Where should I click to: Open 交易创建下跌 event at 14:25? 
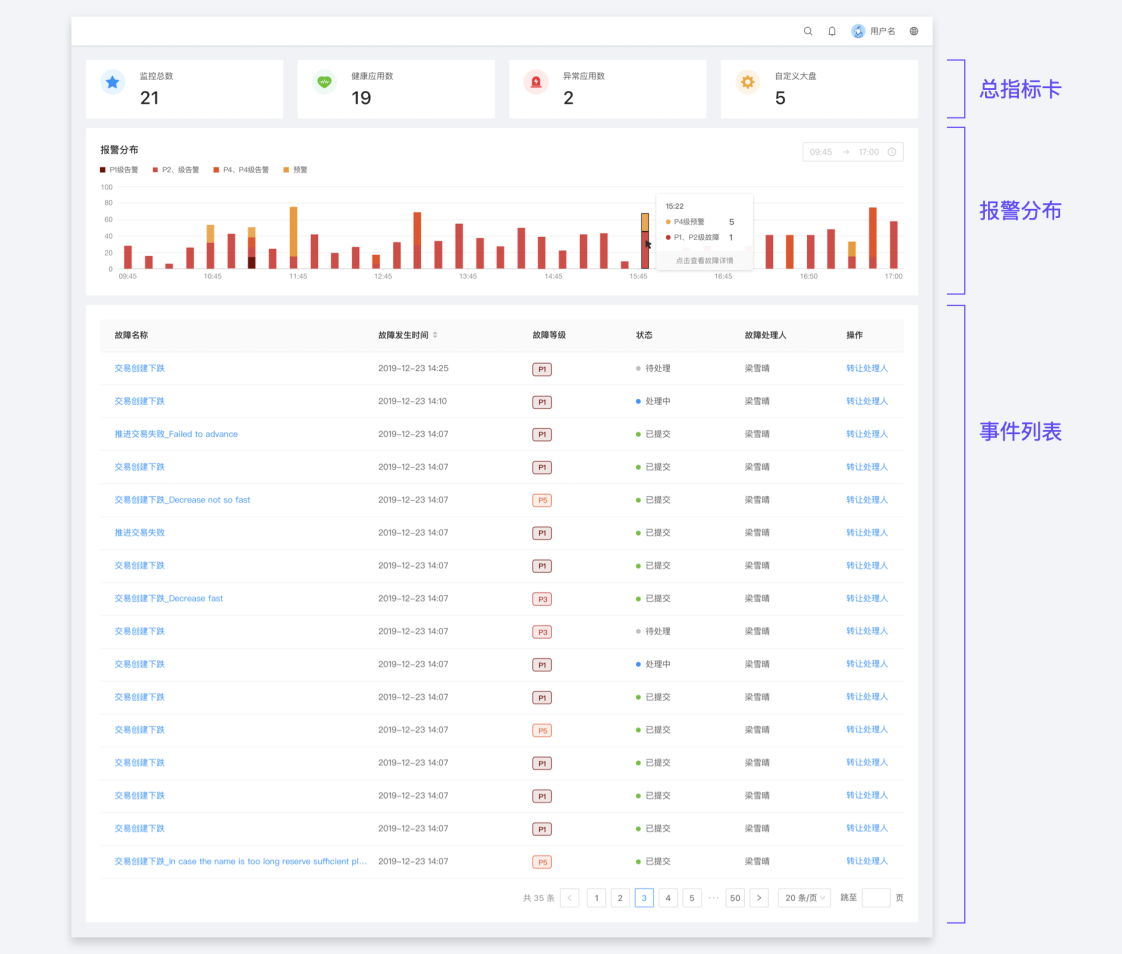coord(140,368)
